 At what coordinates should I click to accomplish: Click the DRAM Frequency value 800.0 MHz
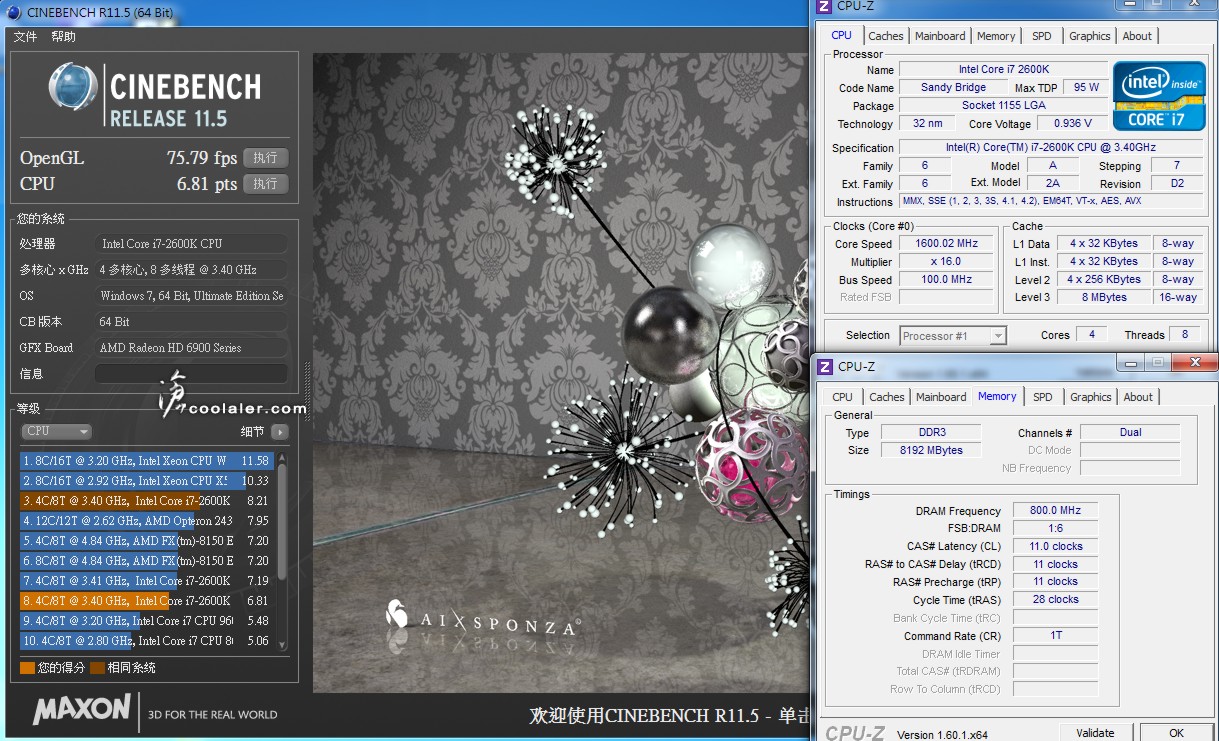coord(1055,510)
